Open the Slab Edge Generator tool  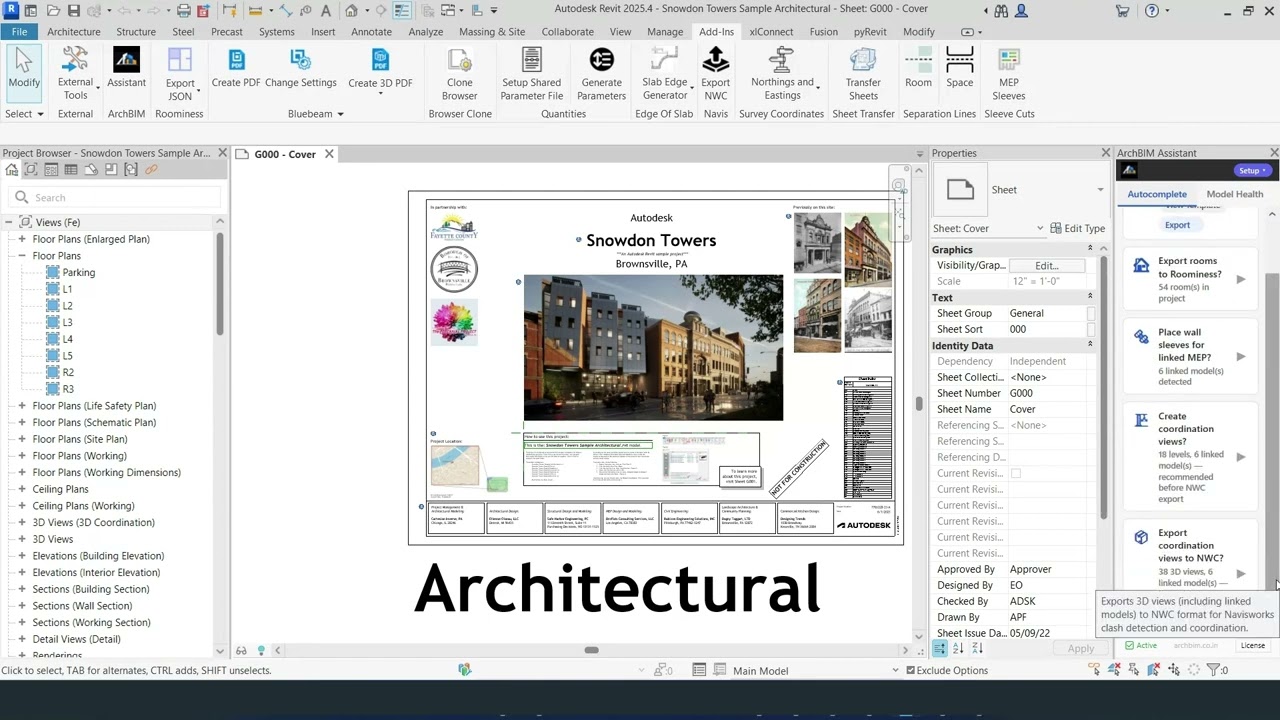(x=665, y=73)
